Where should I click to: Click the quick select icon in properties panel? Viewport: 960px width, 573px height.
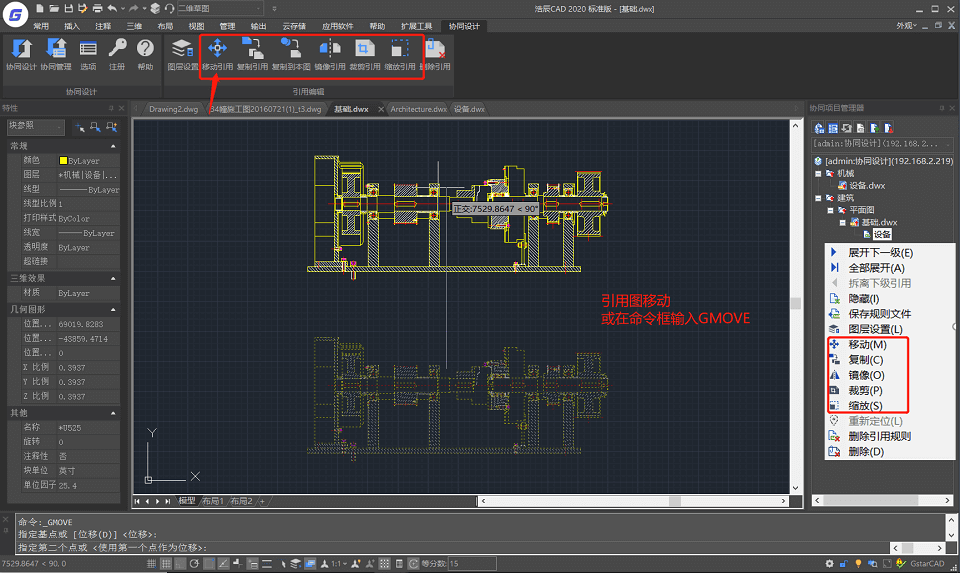111,127
